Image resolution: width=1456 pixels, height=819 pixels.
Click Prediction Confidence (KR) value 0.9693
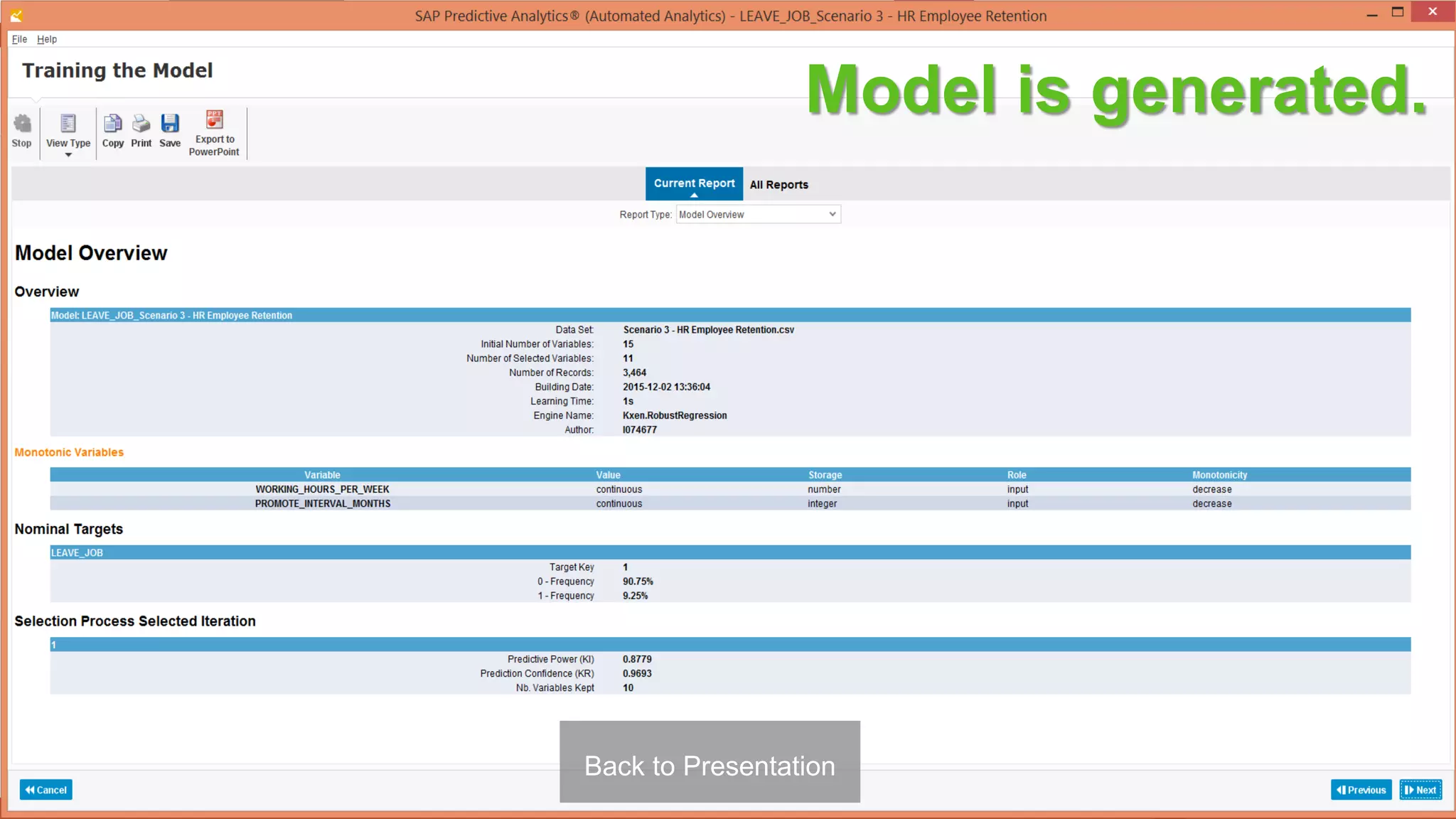pos(637,673)
